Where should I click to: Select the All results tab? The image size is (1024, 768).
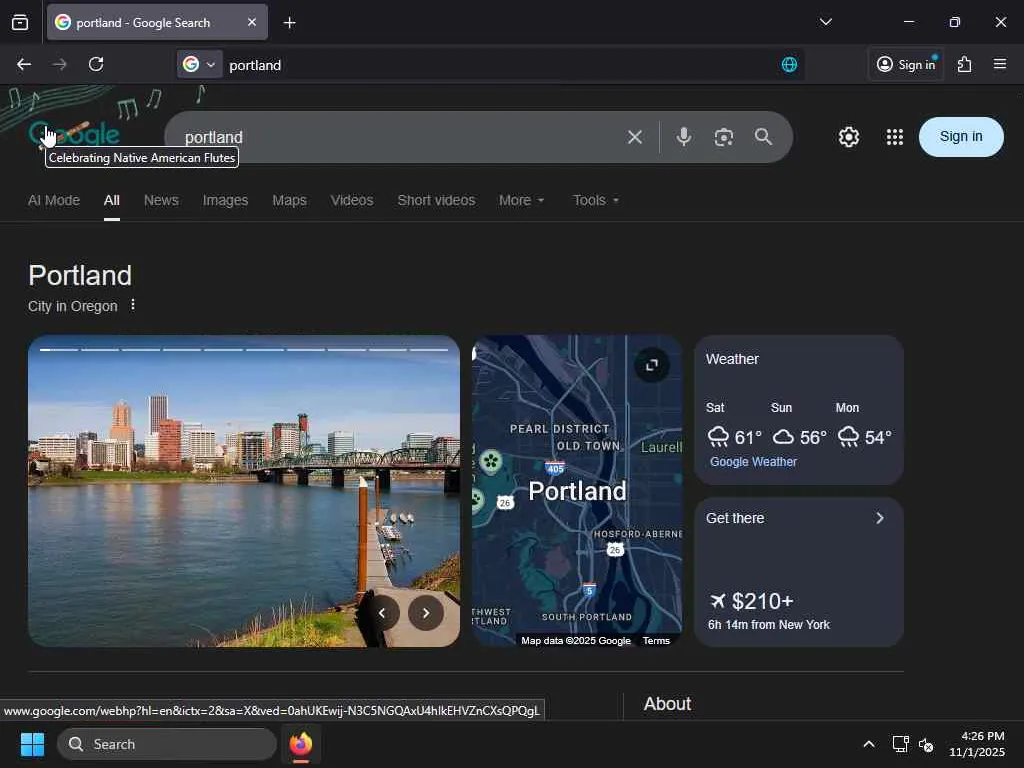(112, 200)
